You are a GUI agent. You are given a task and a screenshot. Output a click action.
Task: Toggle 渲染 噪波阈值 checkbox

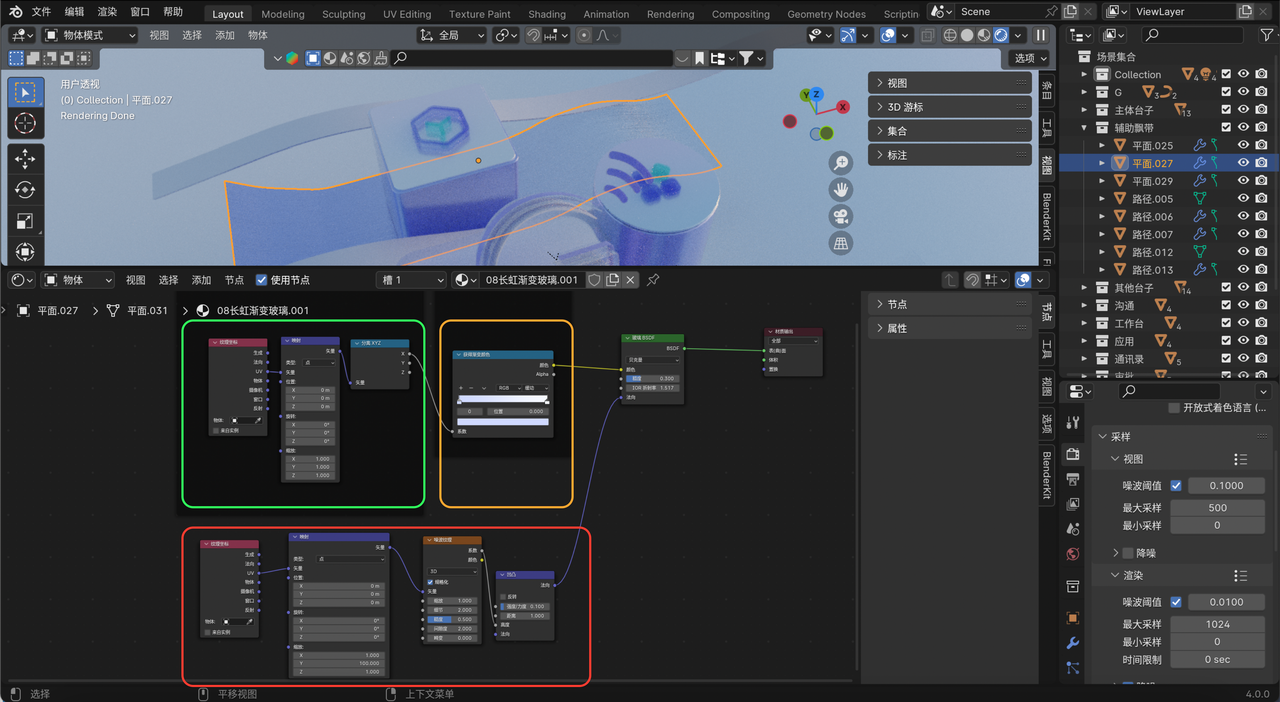click(1176, 602)
